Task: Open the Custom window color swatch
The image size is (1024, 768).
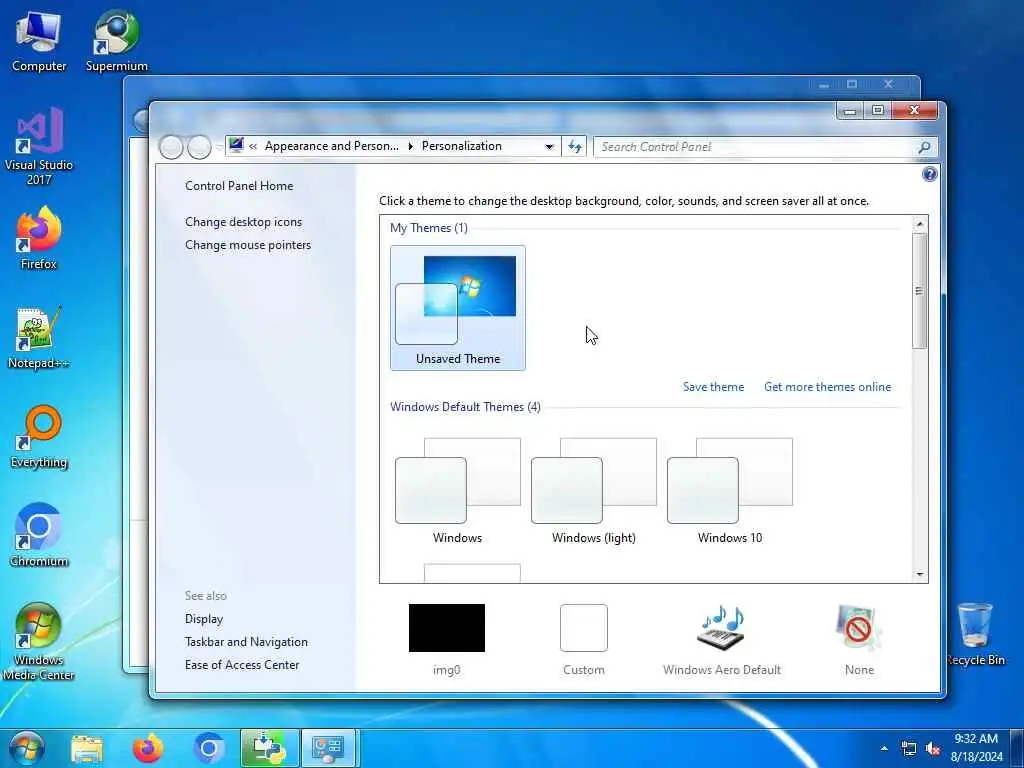Action: click(584, 639)
